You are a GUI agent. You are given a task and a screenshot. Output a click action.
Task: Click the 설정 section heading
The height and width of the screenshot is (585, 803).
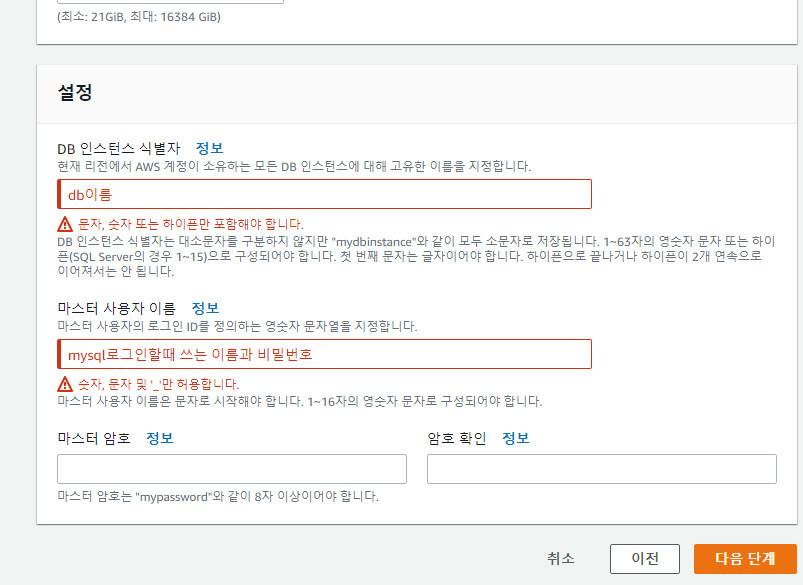75,92
